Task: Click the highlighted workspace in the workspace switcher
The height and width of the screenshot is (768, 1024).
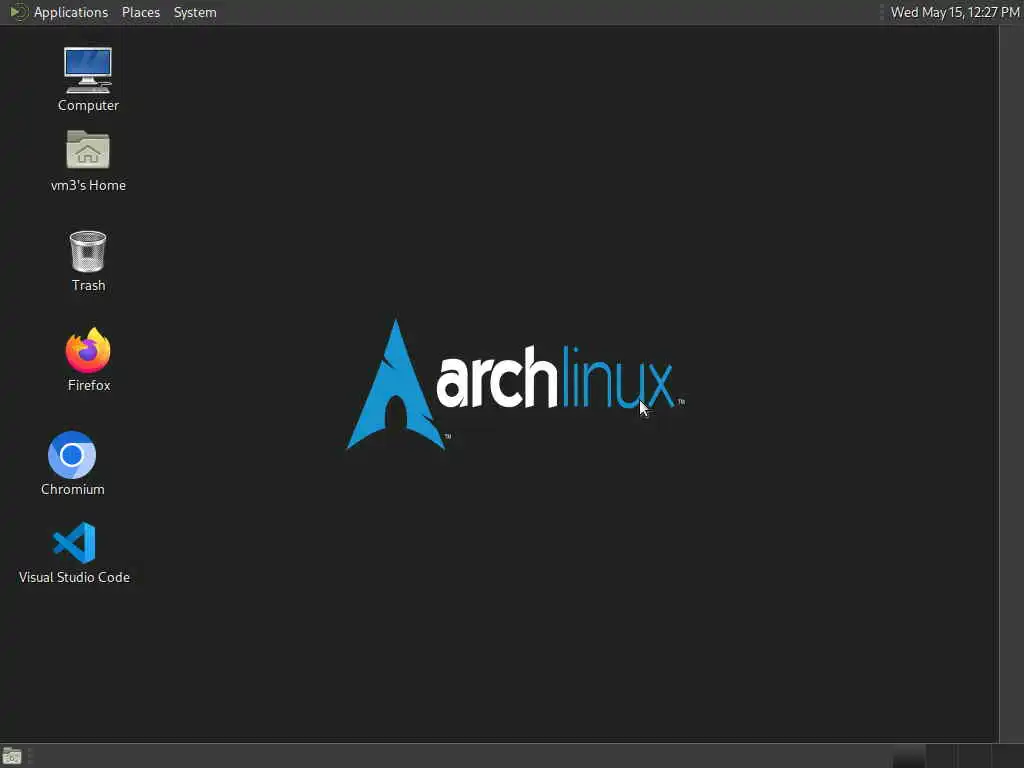Action: [909, 756]
